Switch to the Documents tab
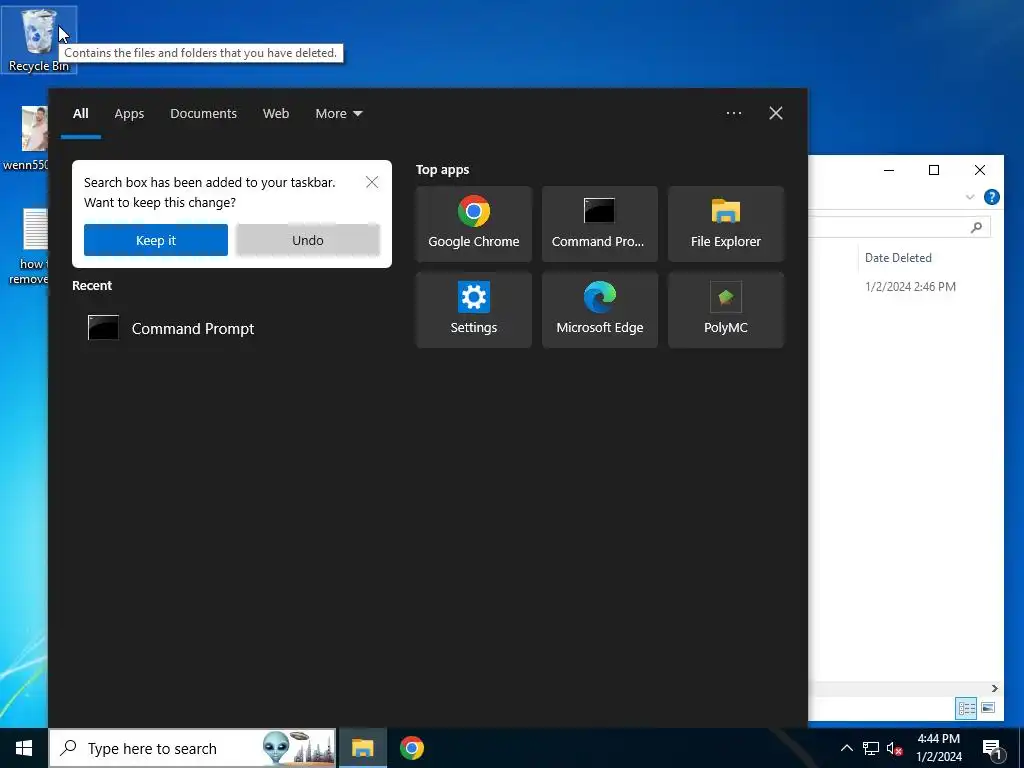 click(x=203, y=114)
